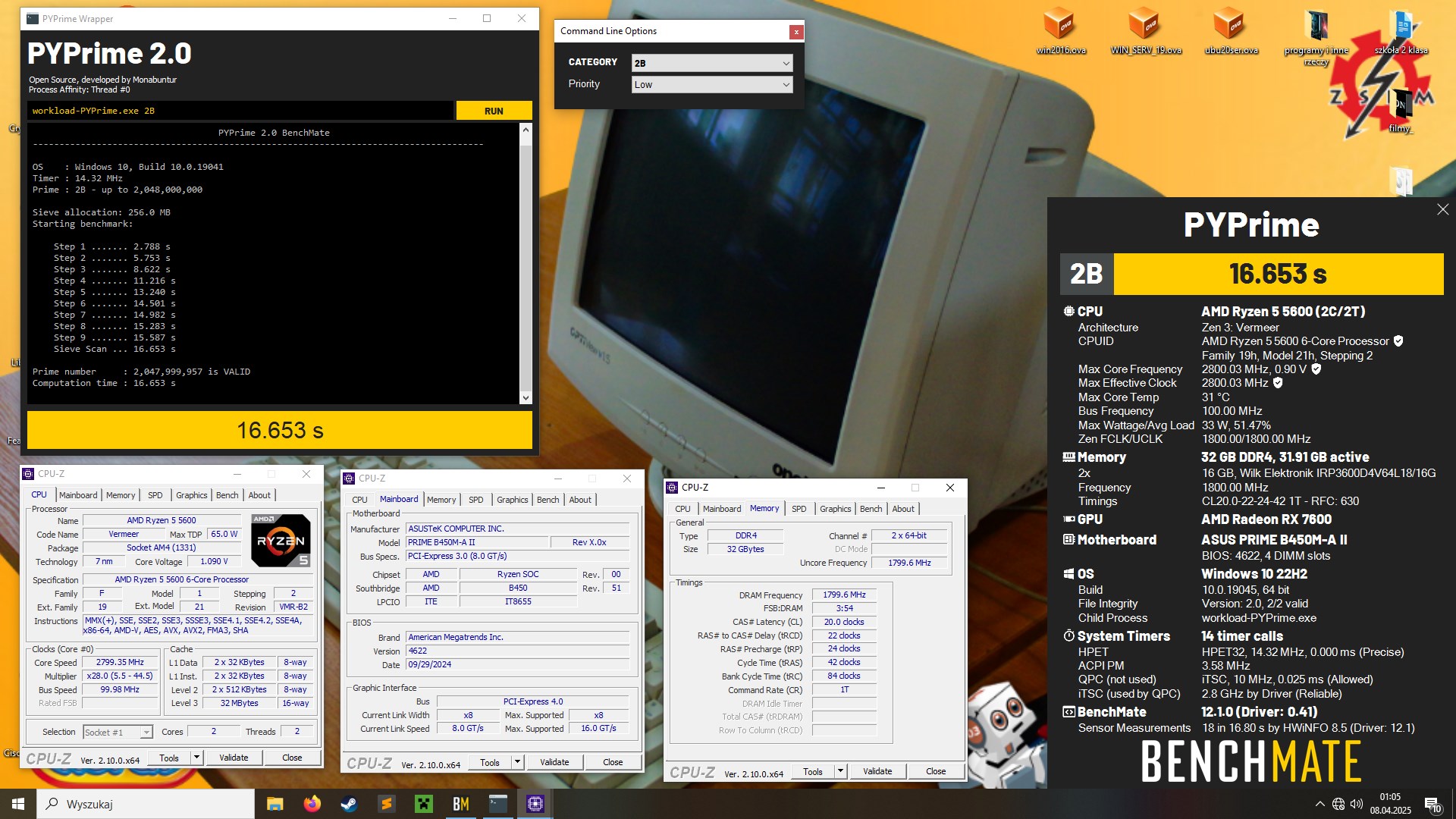Expand Tools dropdown arrow in CPU-Z Memory window
This screenshot has width=1456, height=819.
pyautogui.click(x=840, y=771)
